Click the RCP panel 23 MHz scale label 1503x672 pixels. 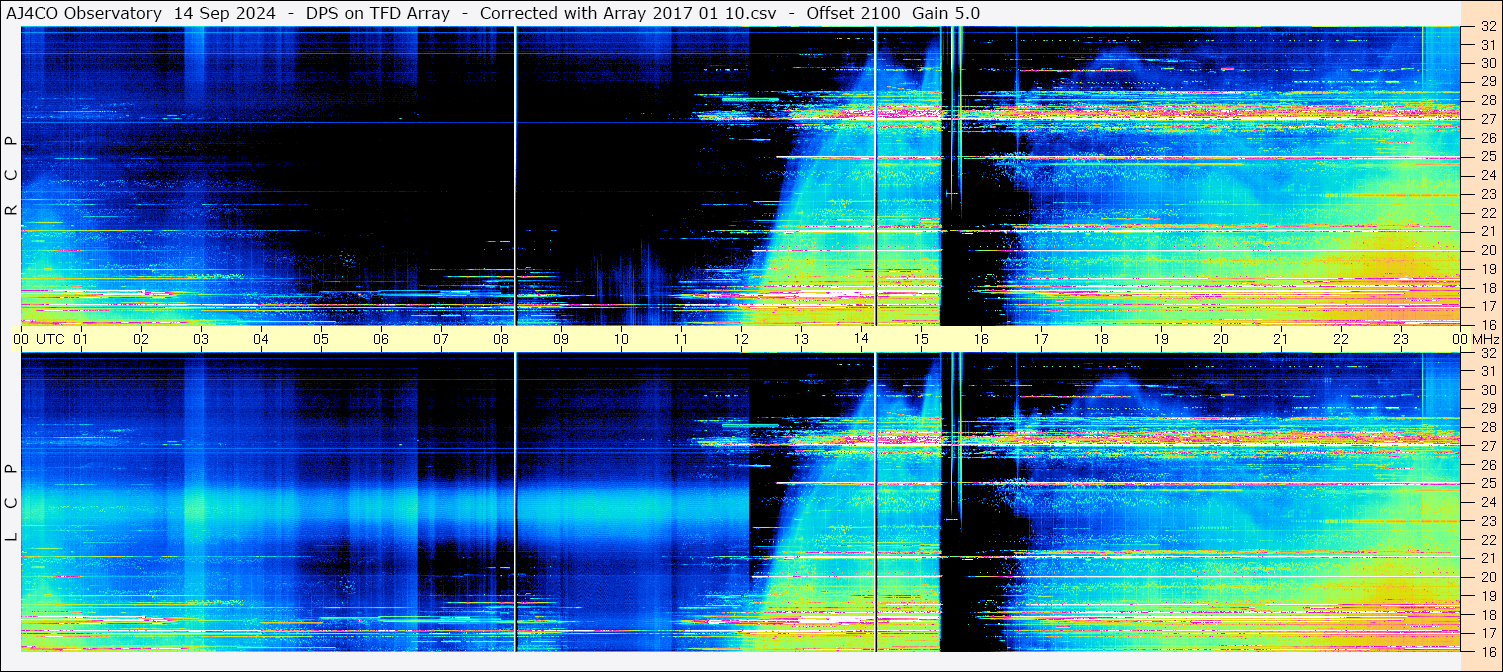(1488, 194)
